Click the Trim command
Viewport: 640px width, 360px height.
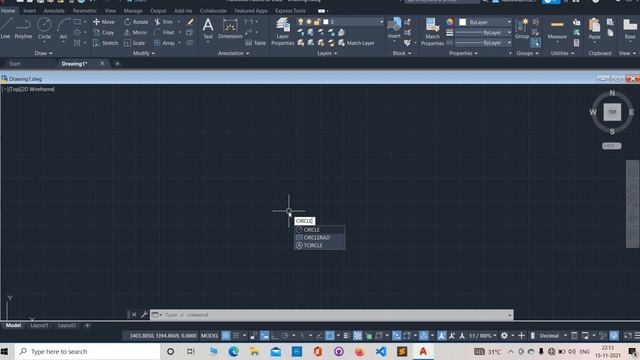coord(164,22)
